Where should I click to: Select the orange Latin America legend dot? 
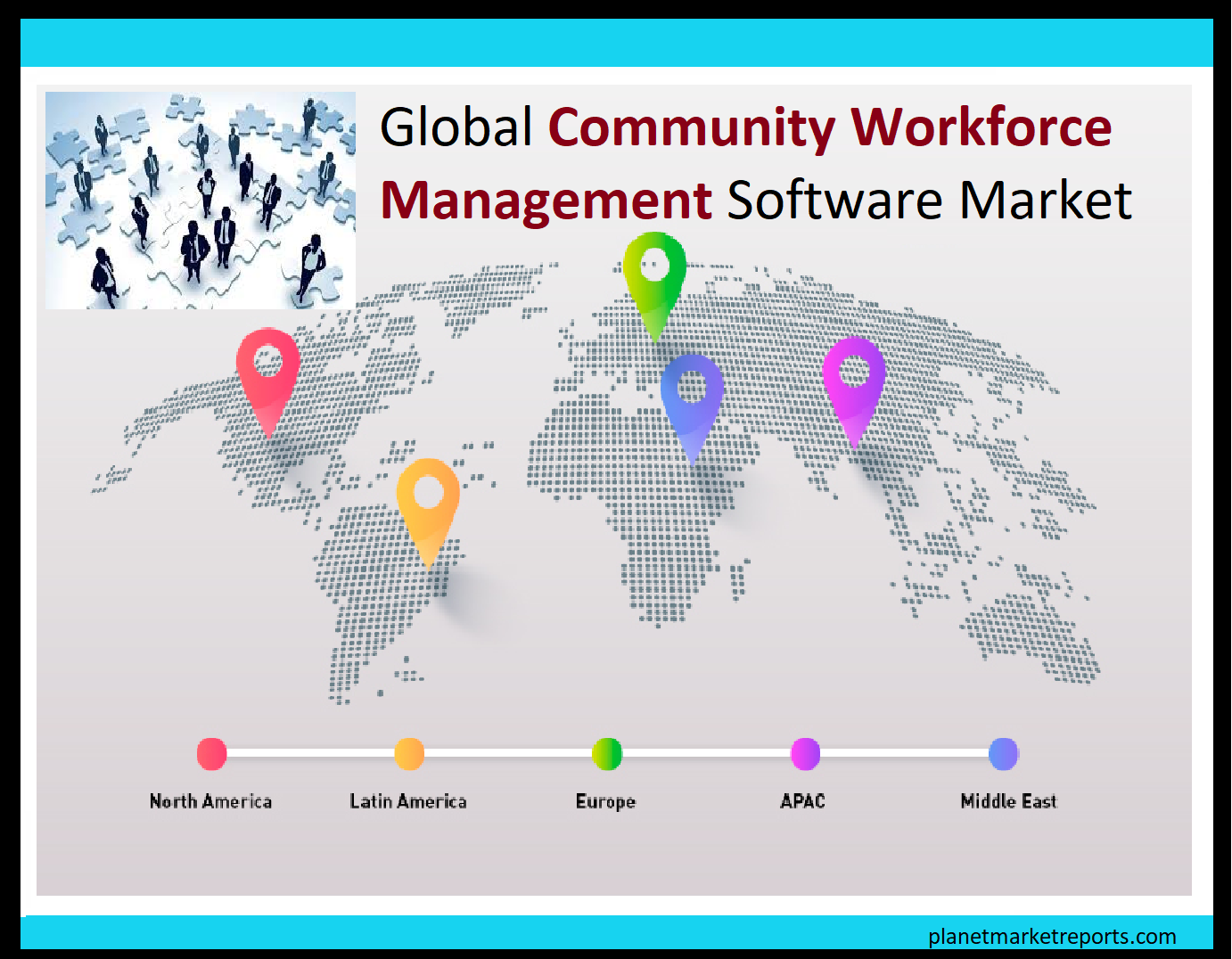click(x=409, y=754)
